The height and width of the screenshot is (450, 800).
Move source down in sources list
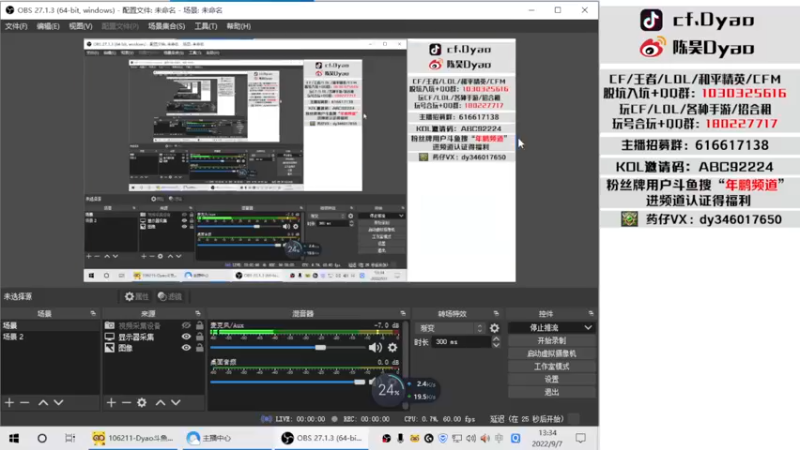click(x=176, y=403)
